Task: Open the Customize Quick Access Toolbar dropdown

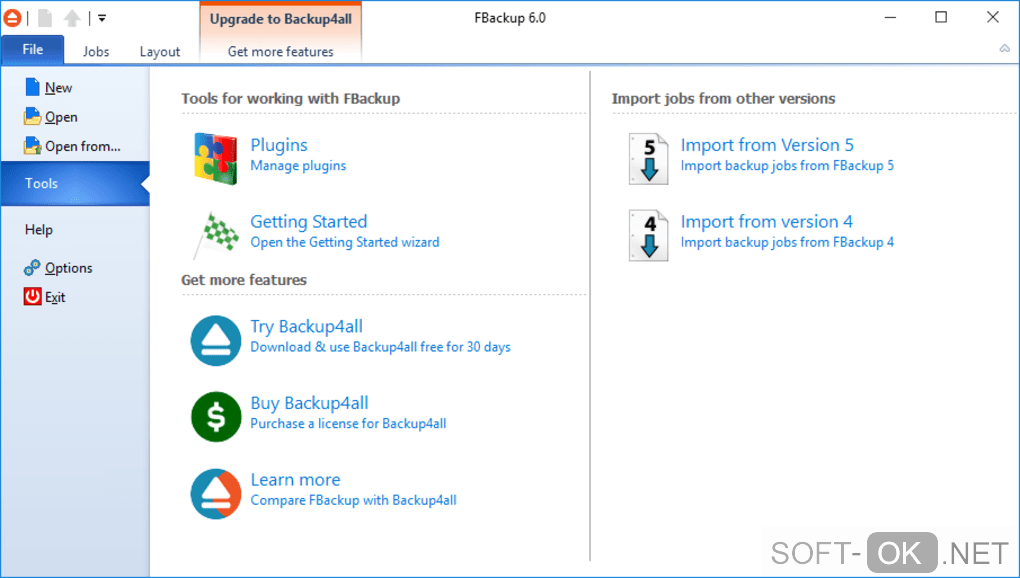Action: (102, 18)
